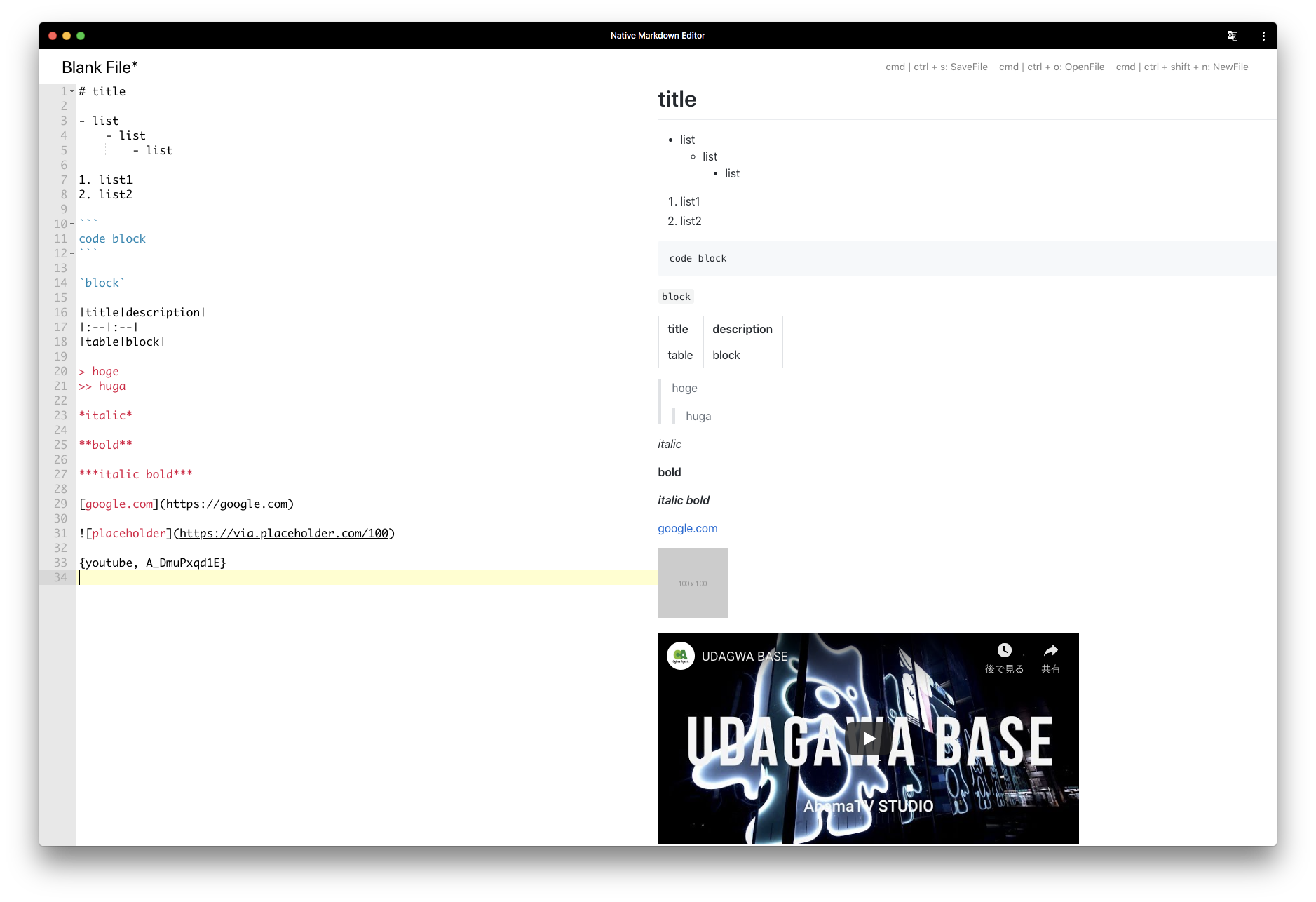
Task: Click the translate icon in title bar
Action: (x=1232, y=36)
